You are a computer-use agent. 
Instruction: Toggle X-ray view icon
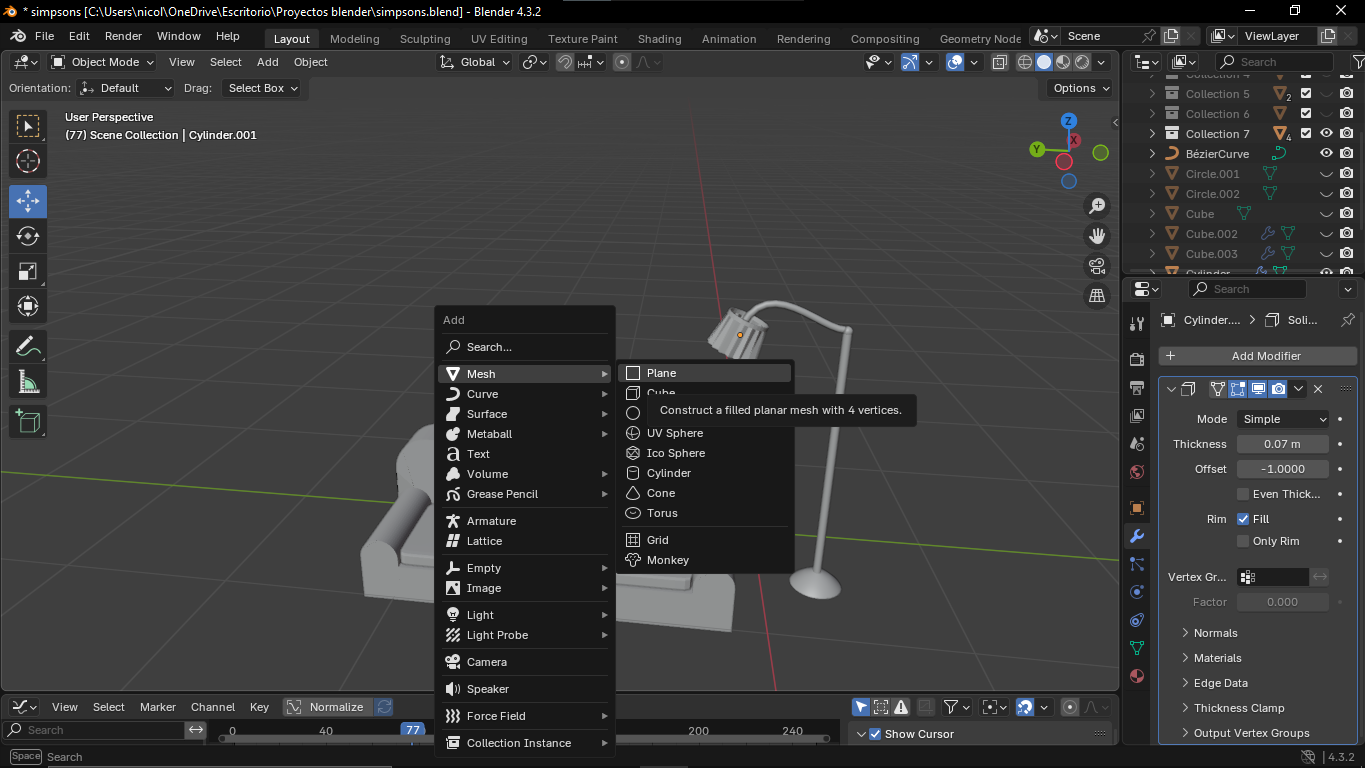1000,62
